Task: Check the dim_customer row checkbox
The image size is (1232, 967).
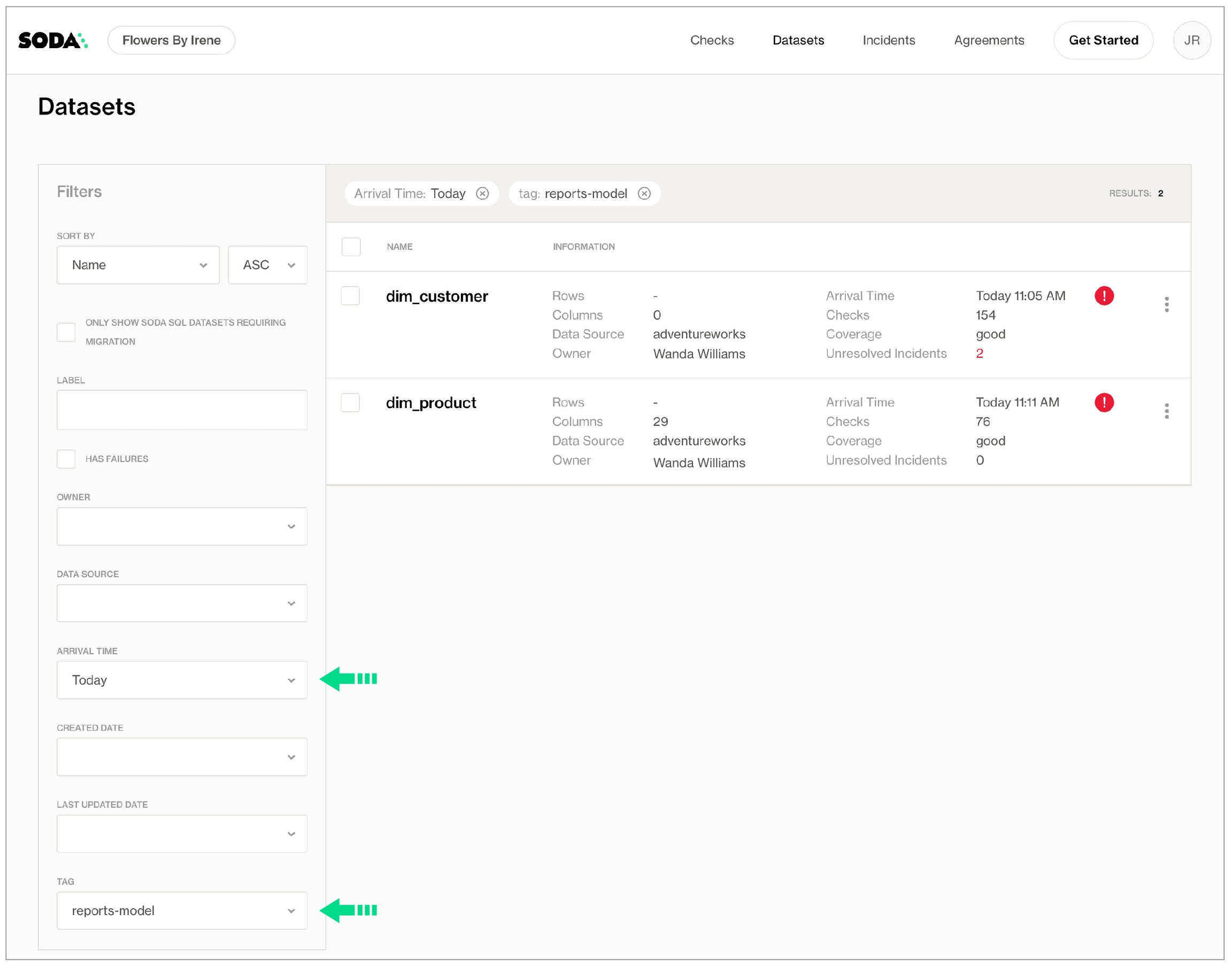Action: click(x=350, y=296)
